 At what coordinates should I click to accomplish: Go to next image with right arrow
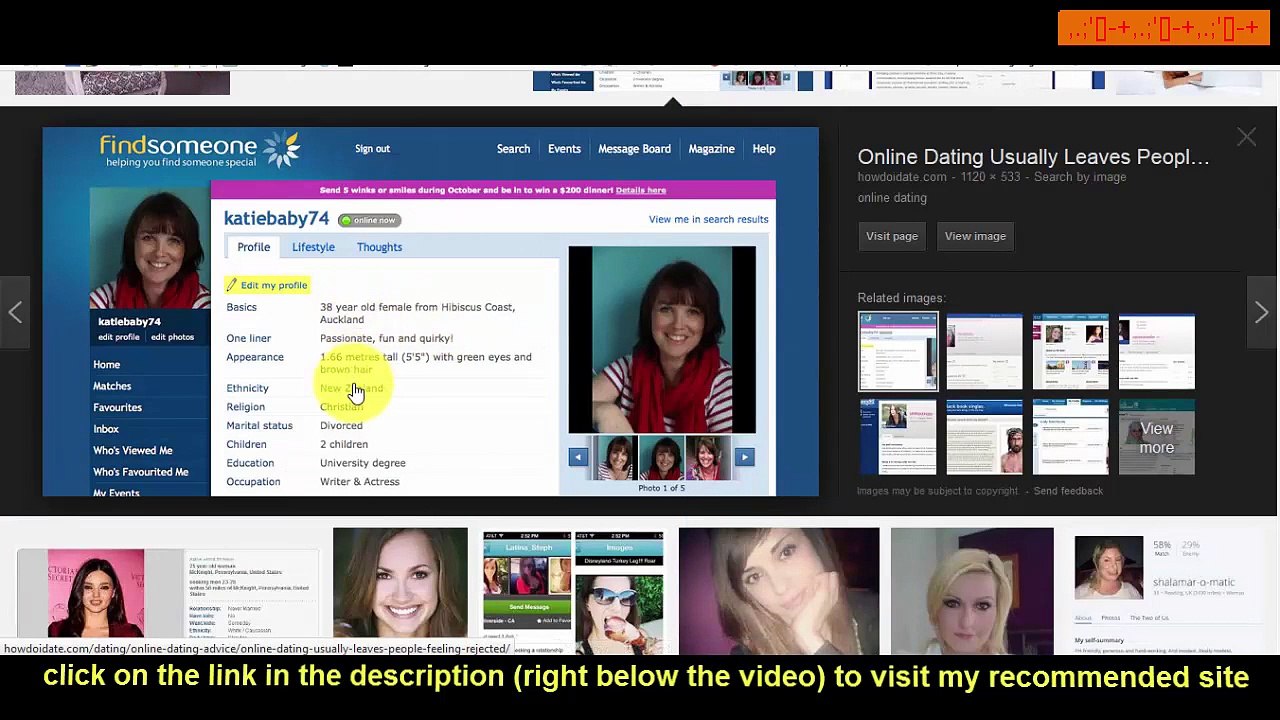pos(1261,312)
